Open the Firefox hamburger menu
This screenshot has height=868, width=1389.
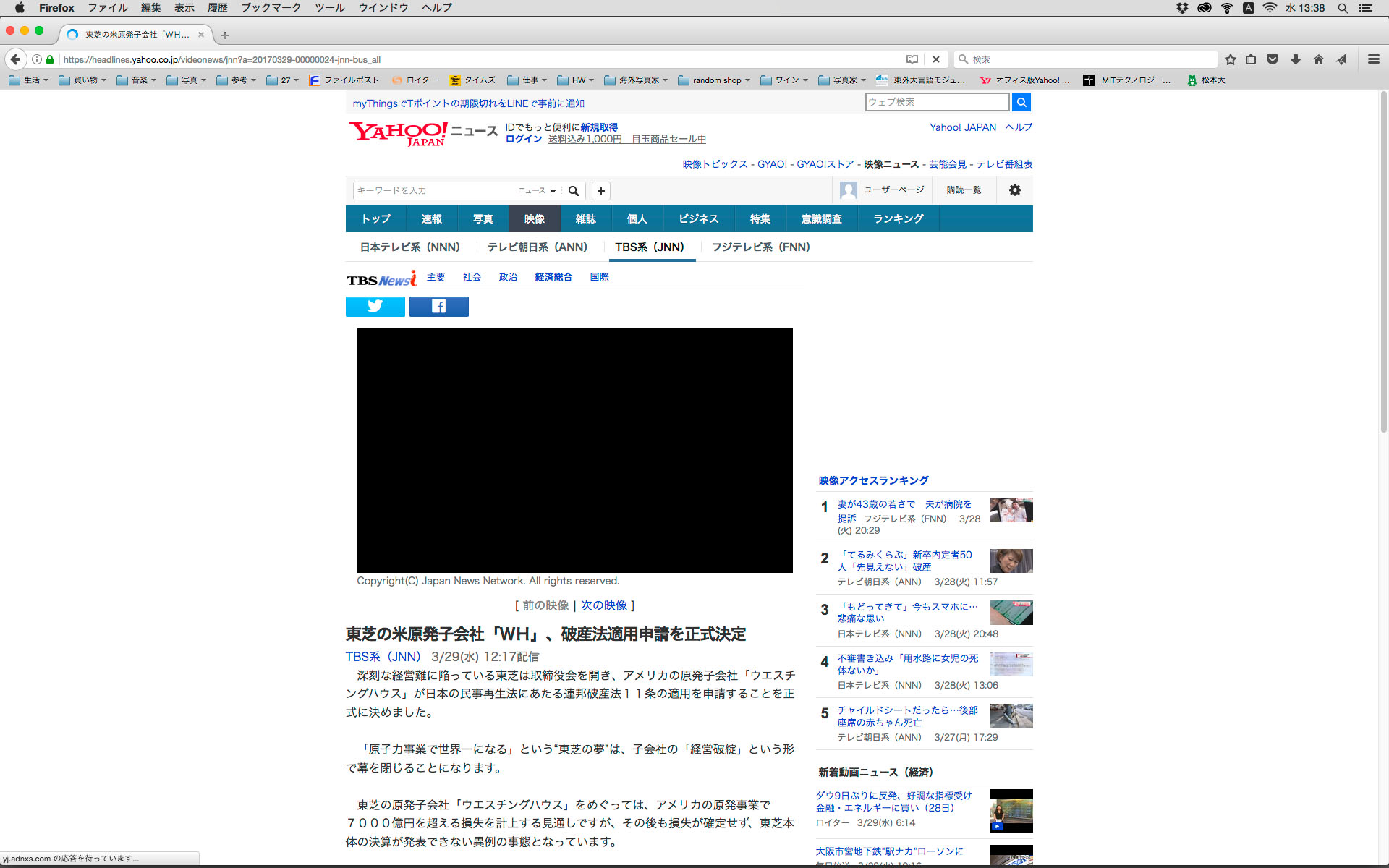1373,59
